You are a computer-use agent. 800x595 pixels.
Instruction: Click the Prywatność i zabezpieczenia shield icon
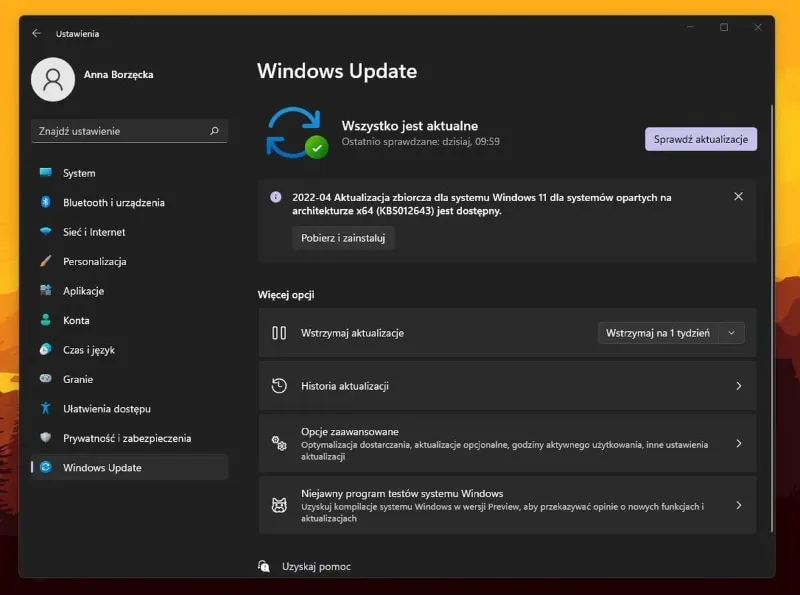click(45, 438)
